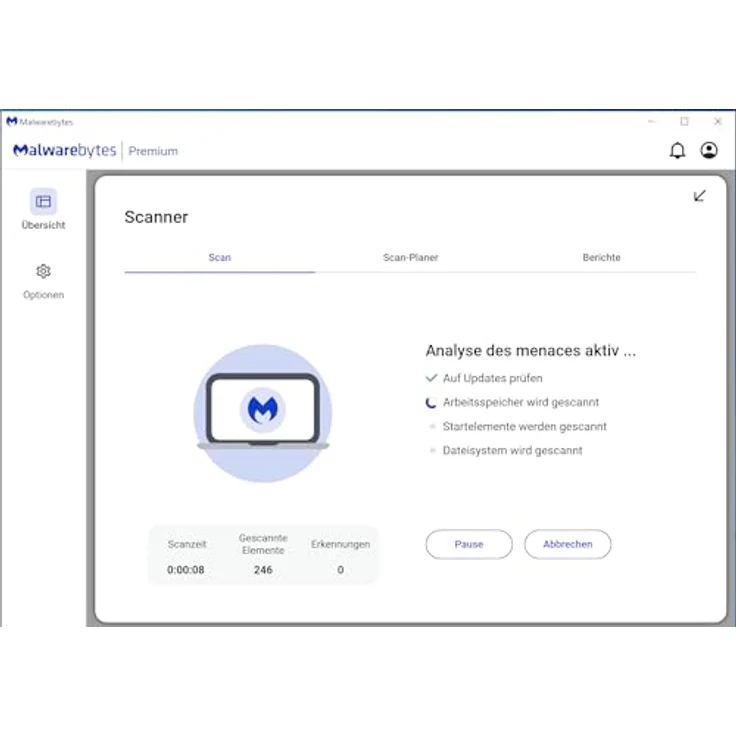Click 'Dateisystem wird gescannt' step text
The image size is (736, 736).
(x=513, y=451)
